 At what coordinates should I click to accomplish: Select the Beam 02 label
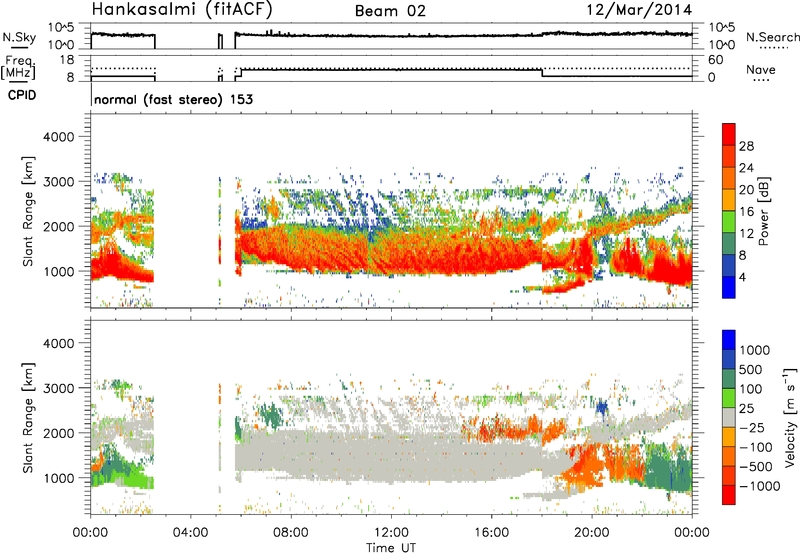[390, 11]
